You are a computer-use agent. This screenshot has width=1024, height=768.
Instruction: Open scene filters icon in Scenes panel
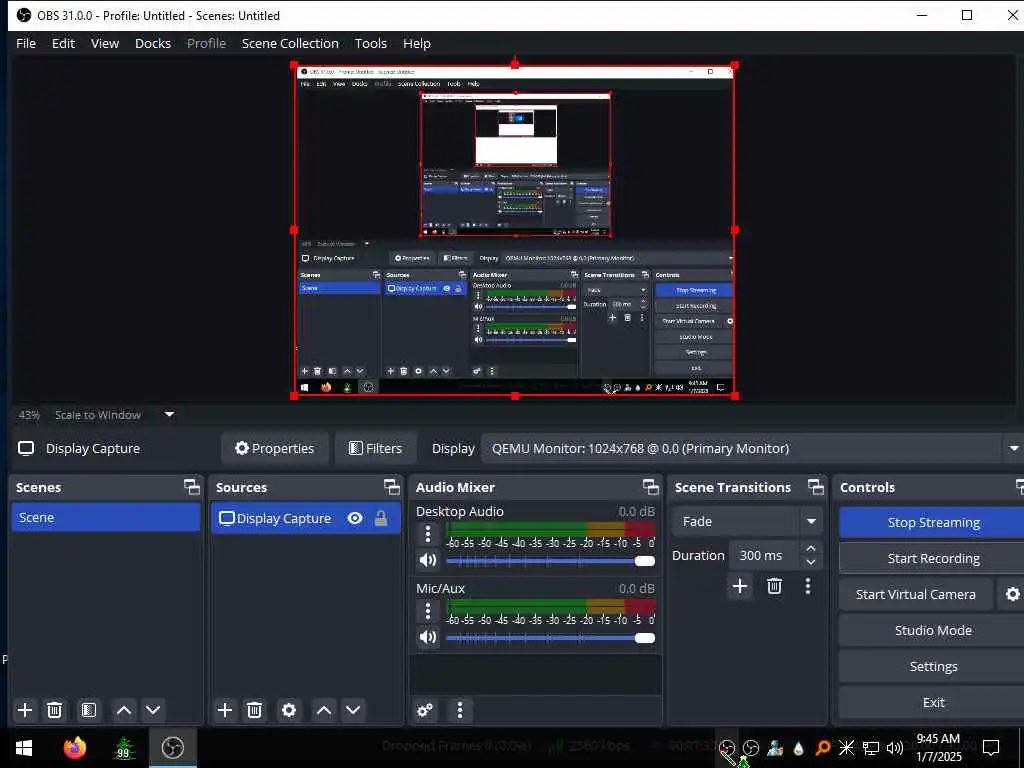coord(89,710)
